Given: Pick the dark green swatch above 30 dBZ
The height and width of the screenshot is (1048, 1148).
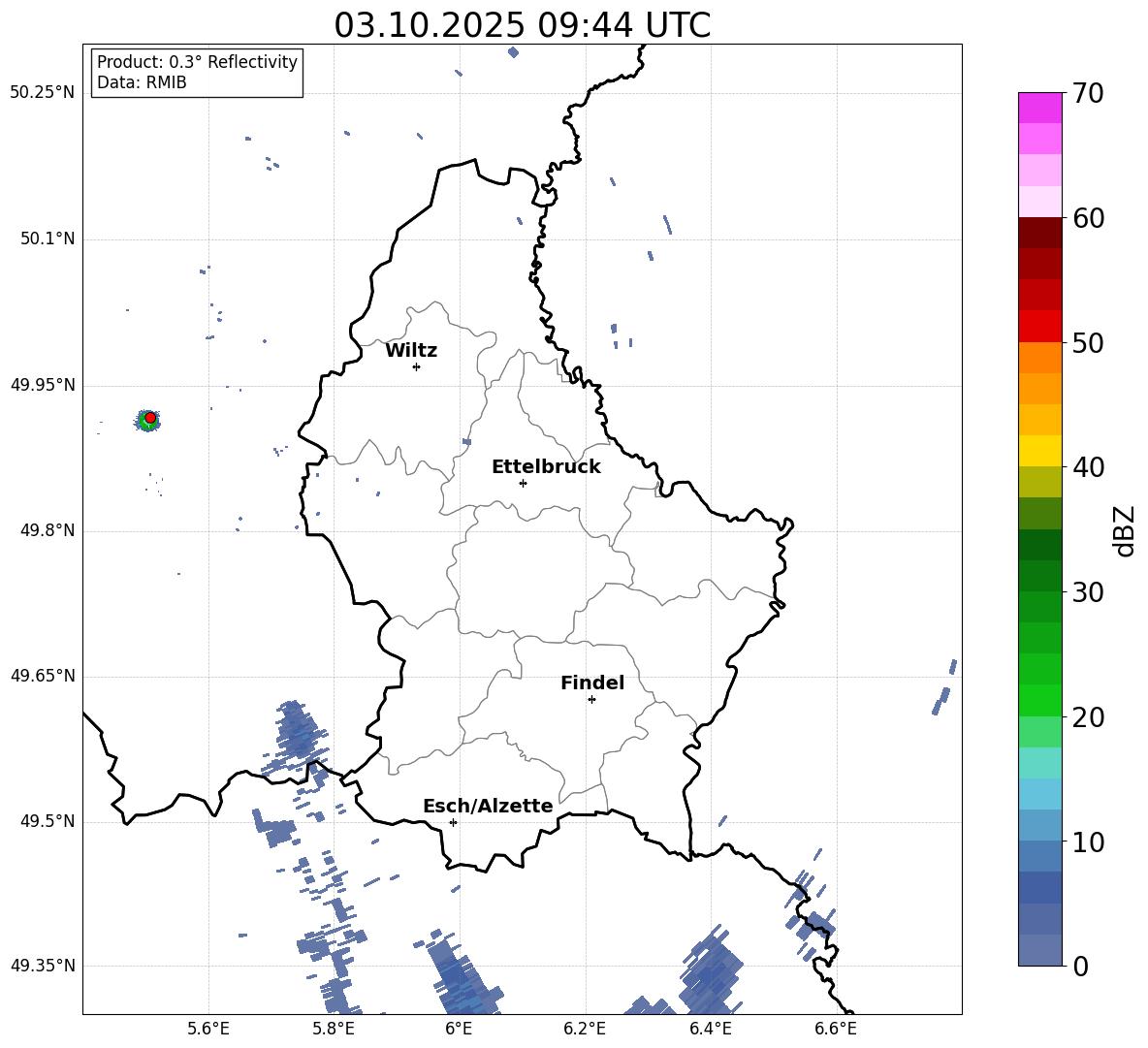Looking at the screenshot, I should (x=1040, y=575).
